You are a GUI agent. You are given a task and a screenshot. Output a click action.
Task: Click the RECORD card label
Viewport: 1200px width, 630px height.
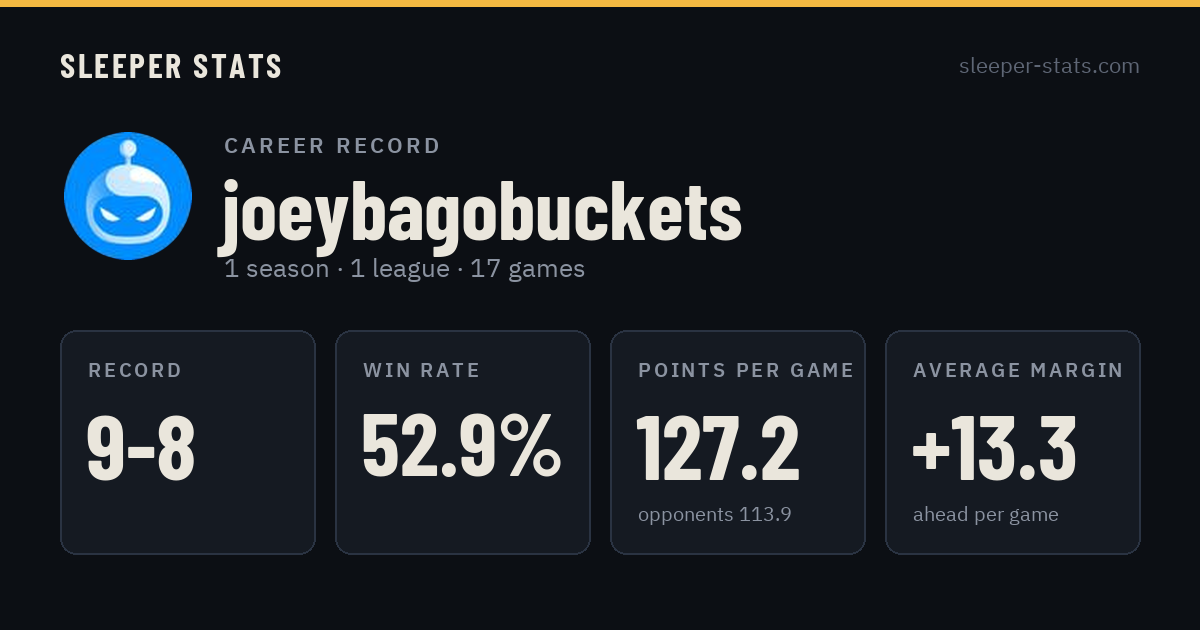point(135,370)
